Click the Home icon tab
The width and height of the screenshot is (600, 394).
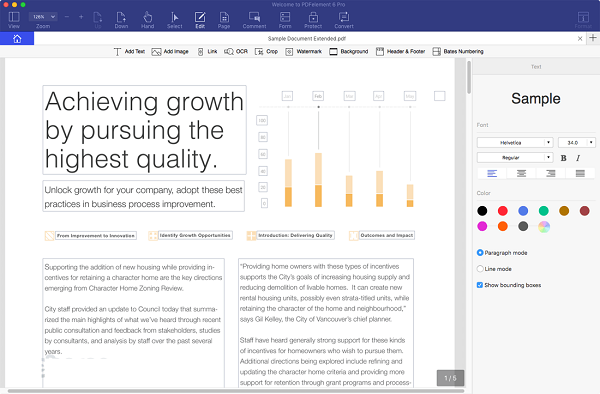coord(17,38)
